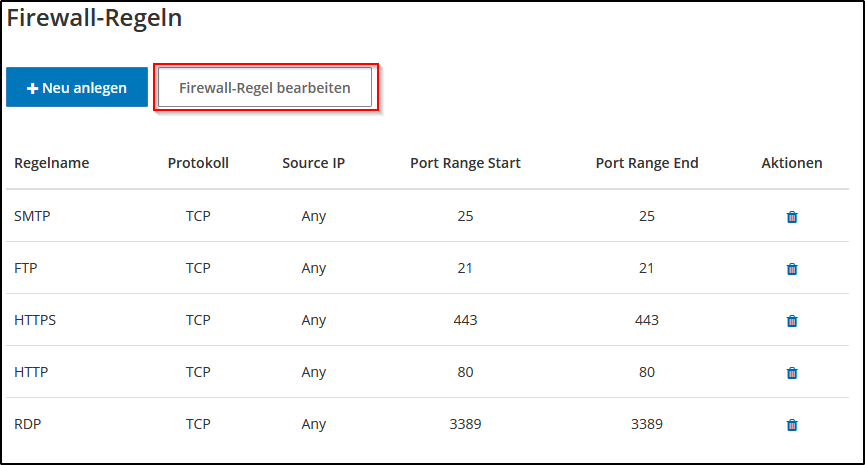Click the Protokoll column header

pos(198,163)
